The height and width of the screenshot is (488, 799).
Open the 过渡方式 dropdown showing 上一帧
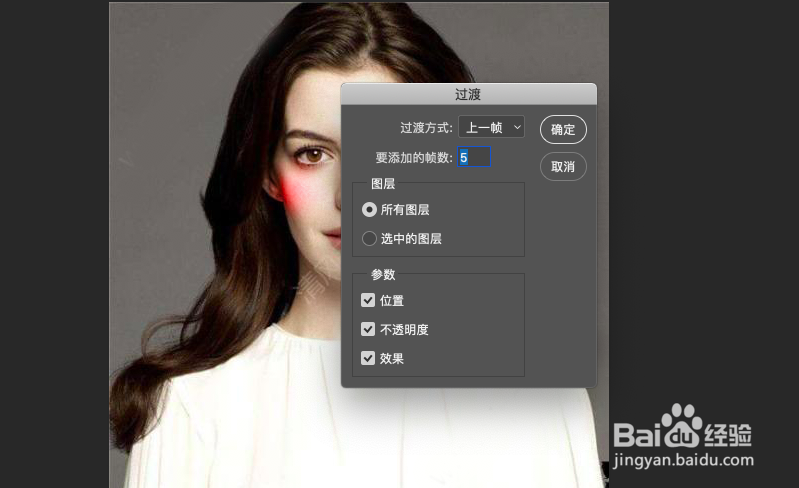point(491,127)
